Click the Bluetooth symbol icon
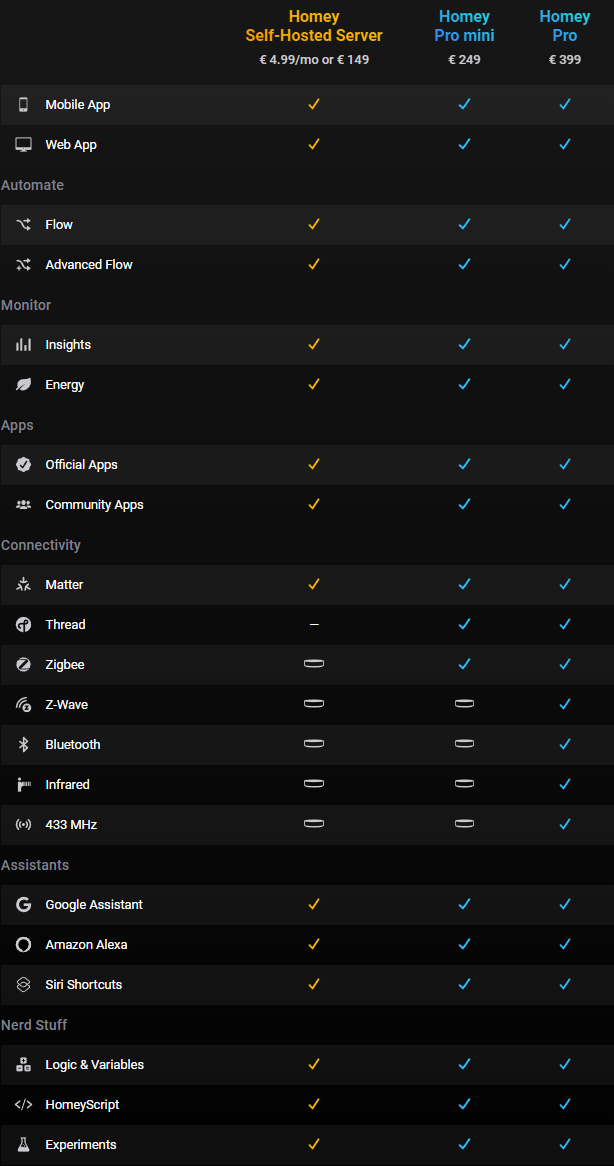614x1166 pixels. point(23,744)
